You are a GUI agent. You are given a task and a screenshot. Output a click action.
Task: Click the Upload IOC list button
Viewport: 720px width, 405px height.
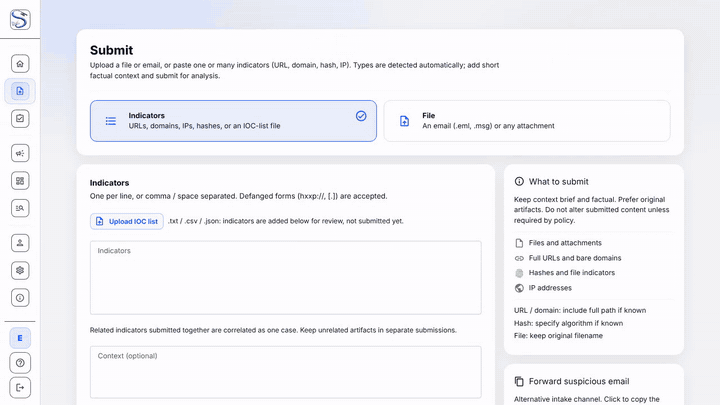[x=127, y=221]
